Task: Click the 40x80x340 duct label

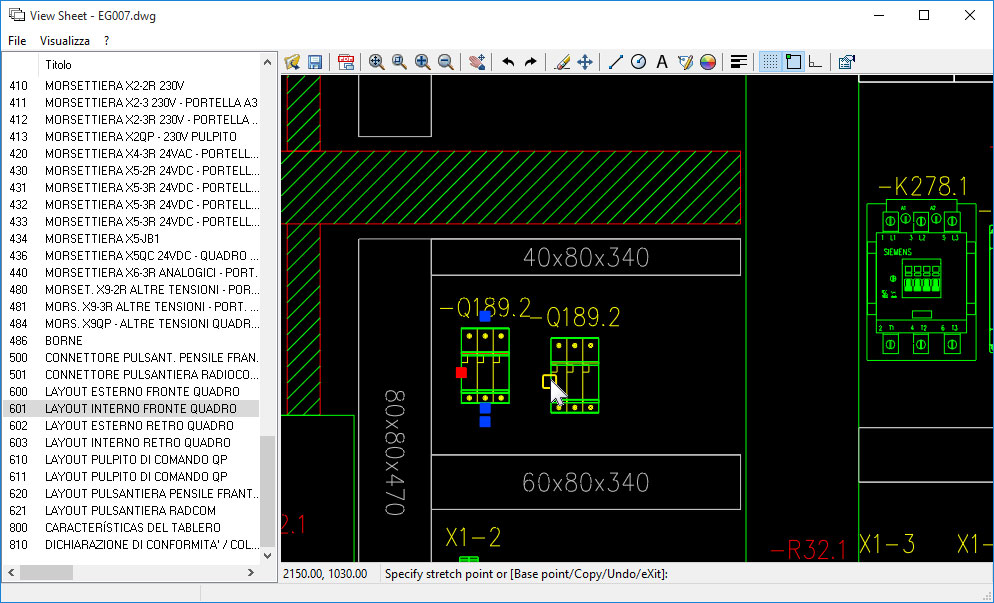Action: pos(586,257)
